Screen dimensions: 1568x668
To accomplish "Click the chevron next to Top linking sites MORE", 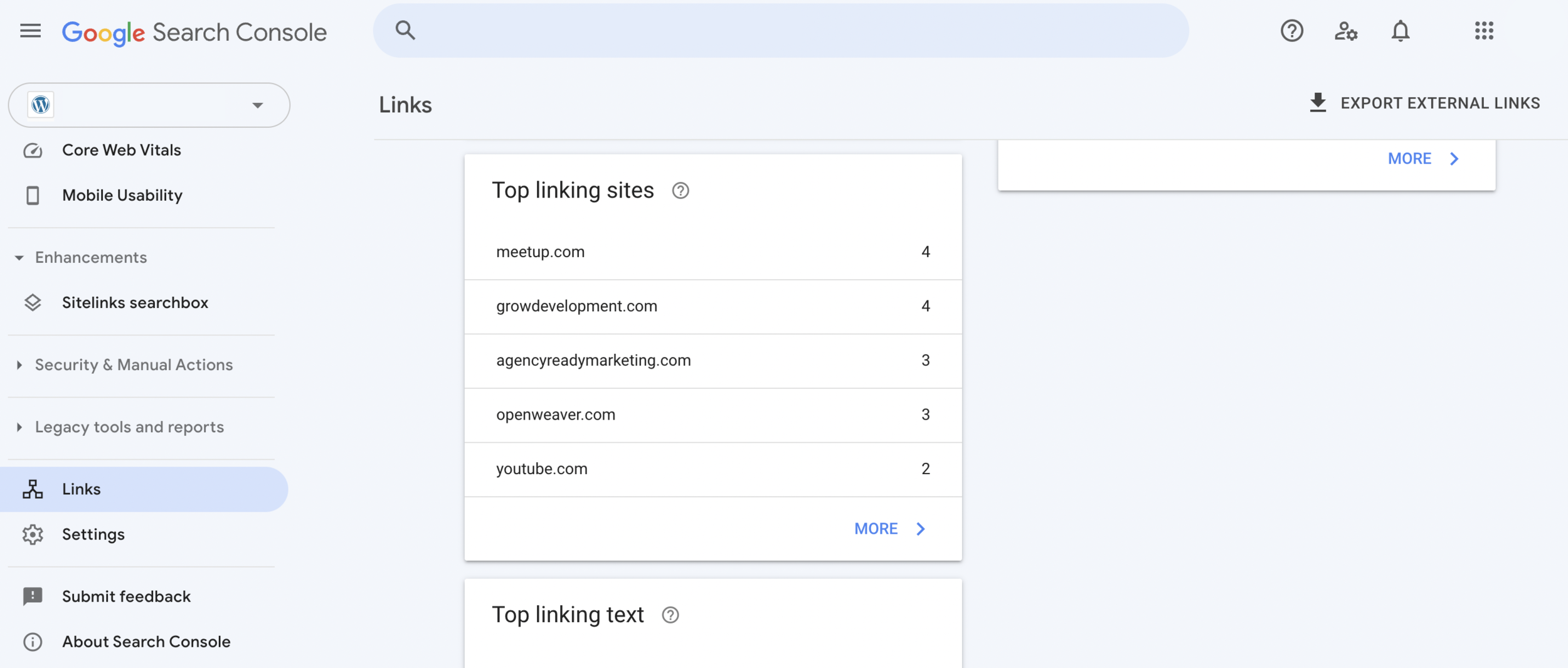I will pyautogui.click(x=920, y=529).
